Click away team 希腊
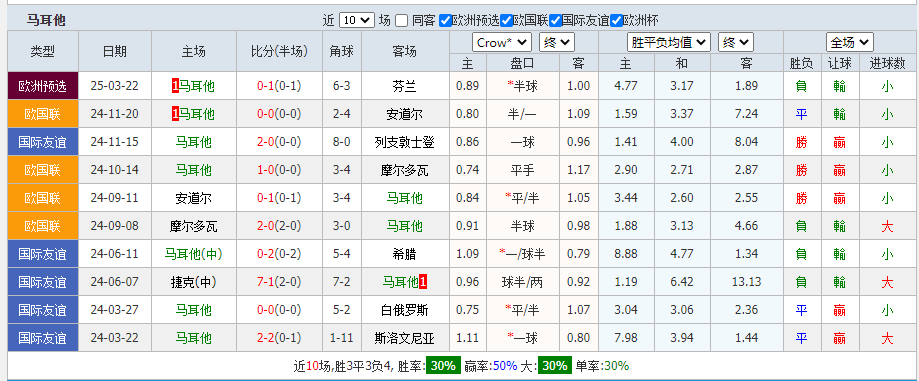919x381 pixels. (404, 254)
